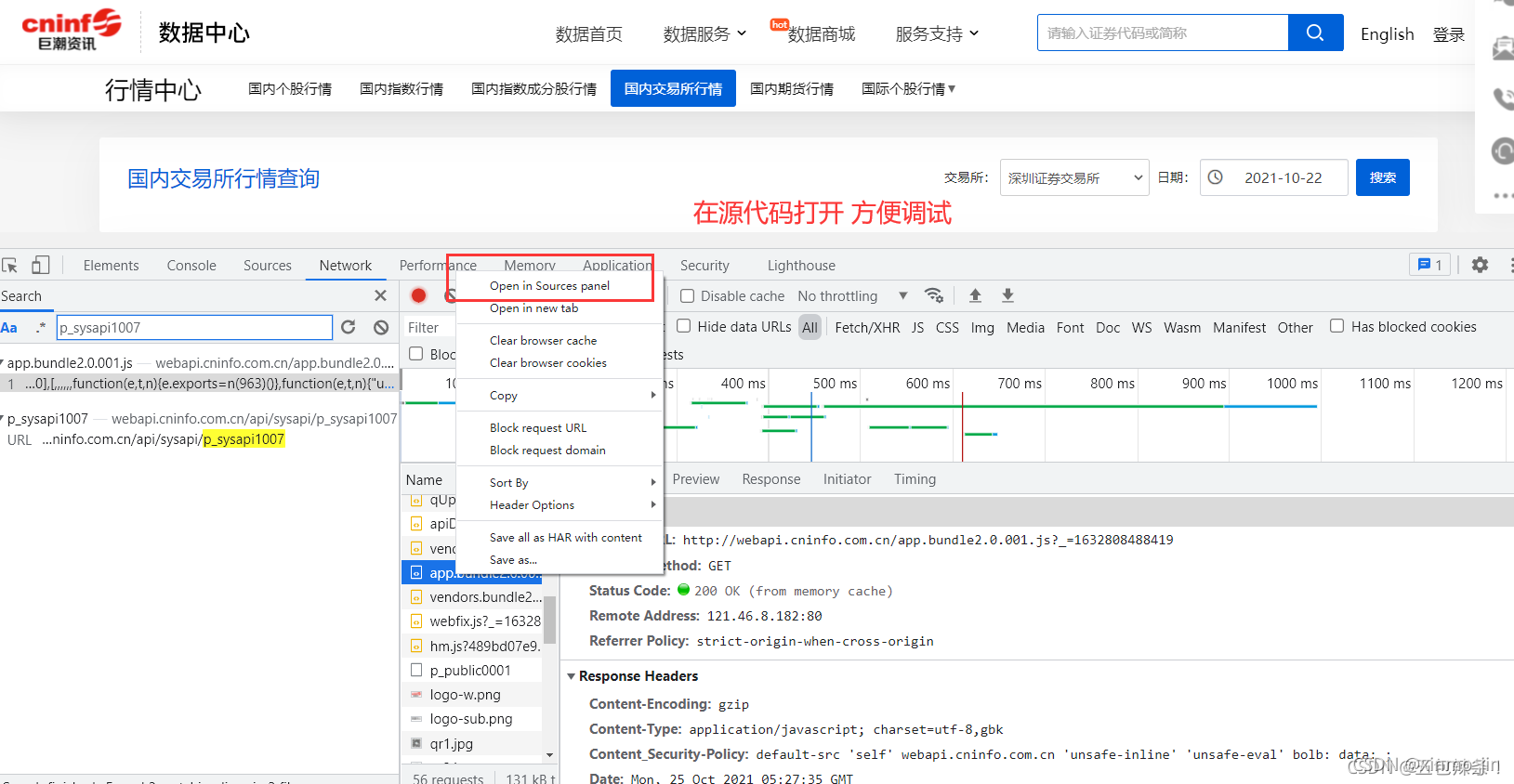Select the qr1.jpg file icon
This screenshot has width=1514, height=784.
point(416,743)
